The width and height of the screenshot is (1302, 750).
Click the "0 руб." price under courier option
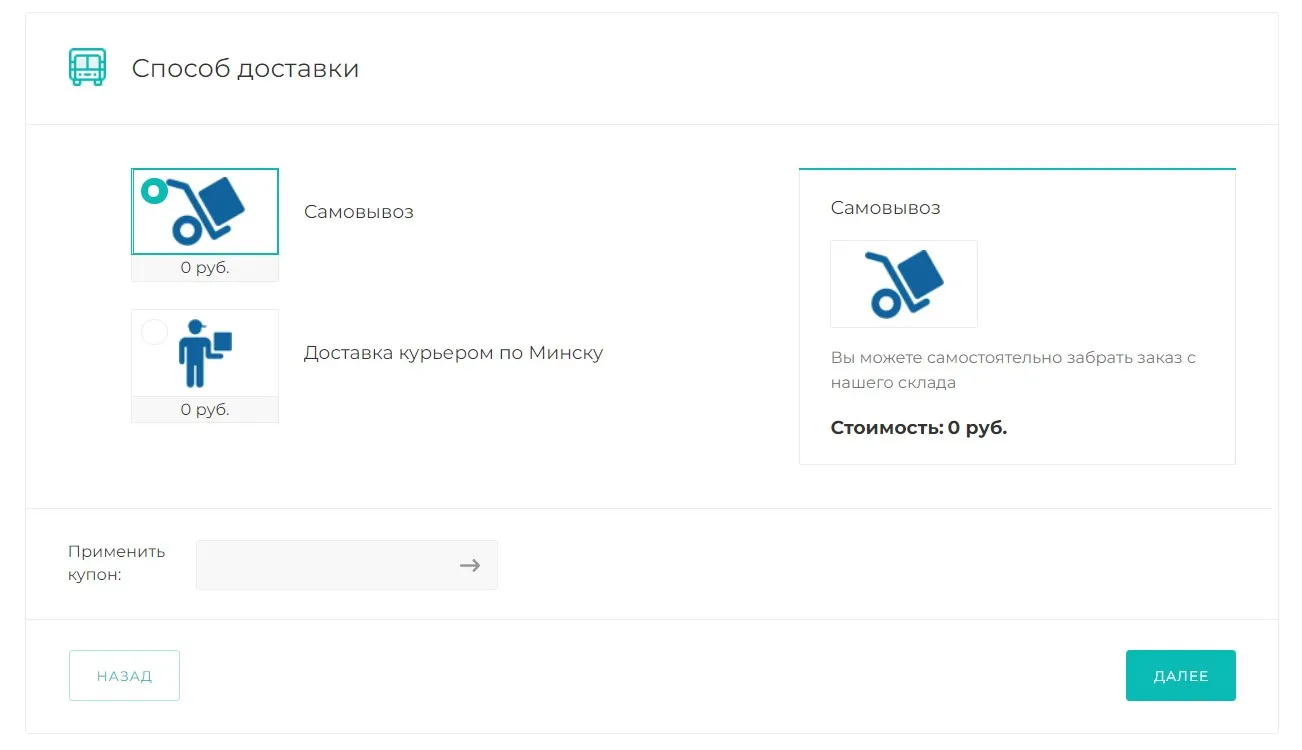pyautogui.click(x=205, y=409)
